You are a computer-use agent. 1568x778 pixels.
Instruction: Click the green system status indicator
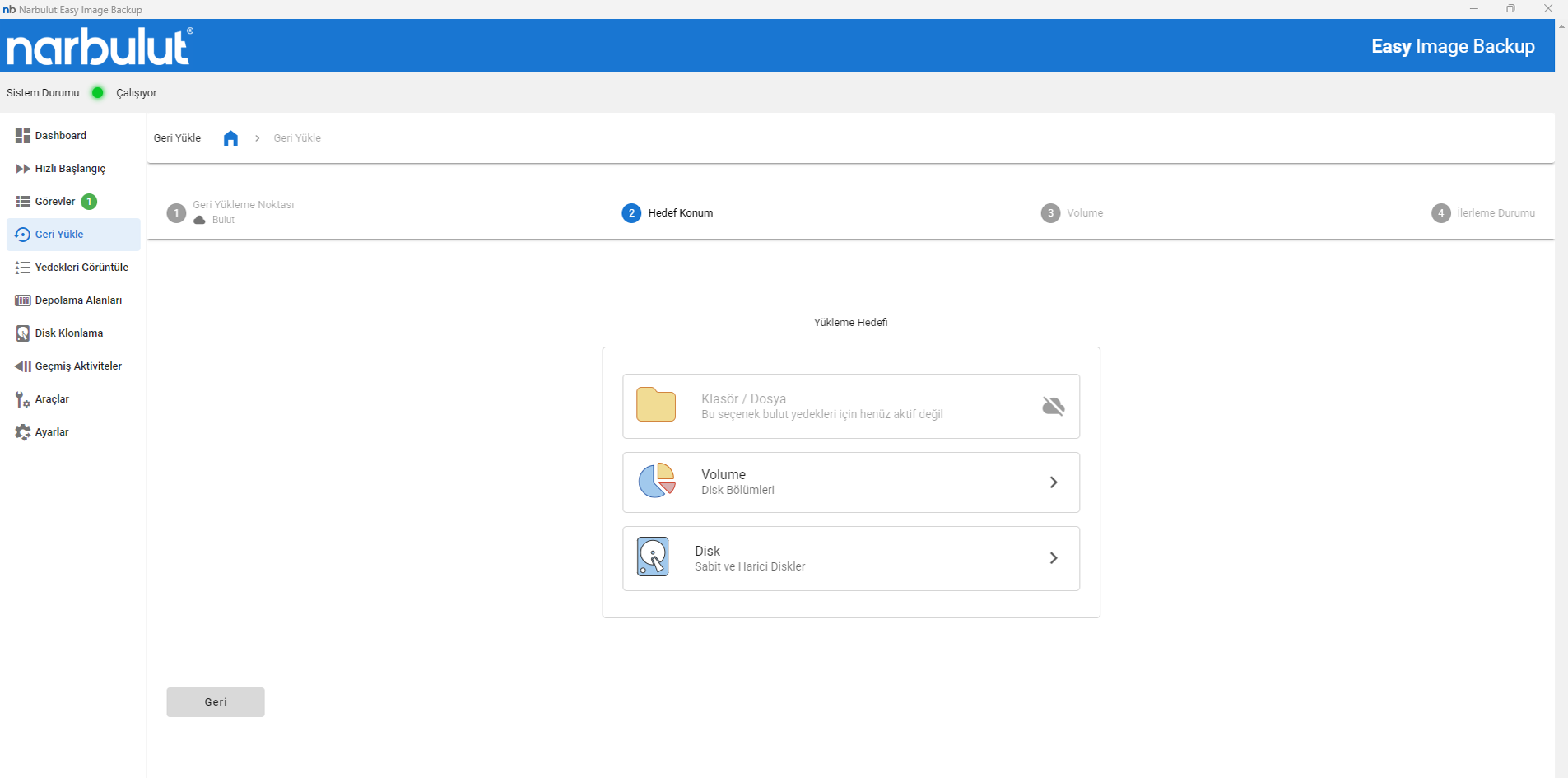(98, 93)
